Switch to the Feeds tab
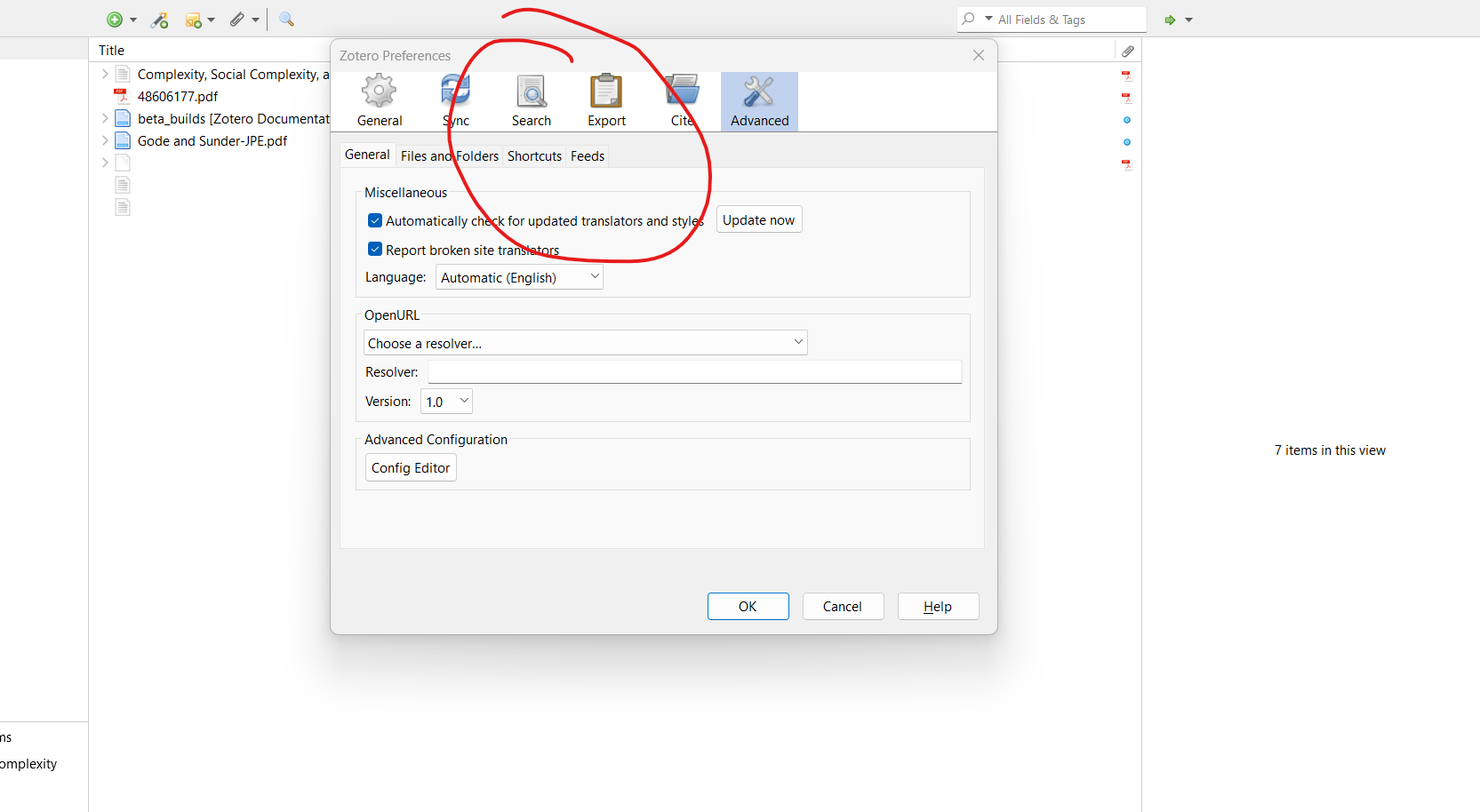The height and width of the screenshot is (812, 1480). [x=588, y=156]
